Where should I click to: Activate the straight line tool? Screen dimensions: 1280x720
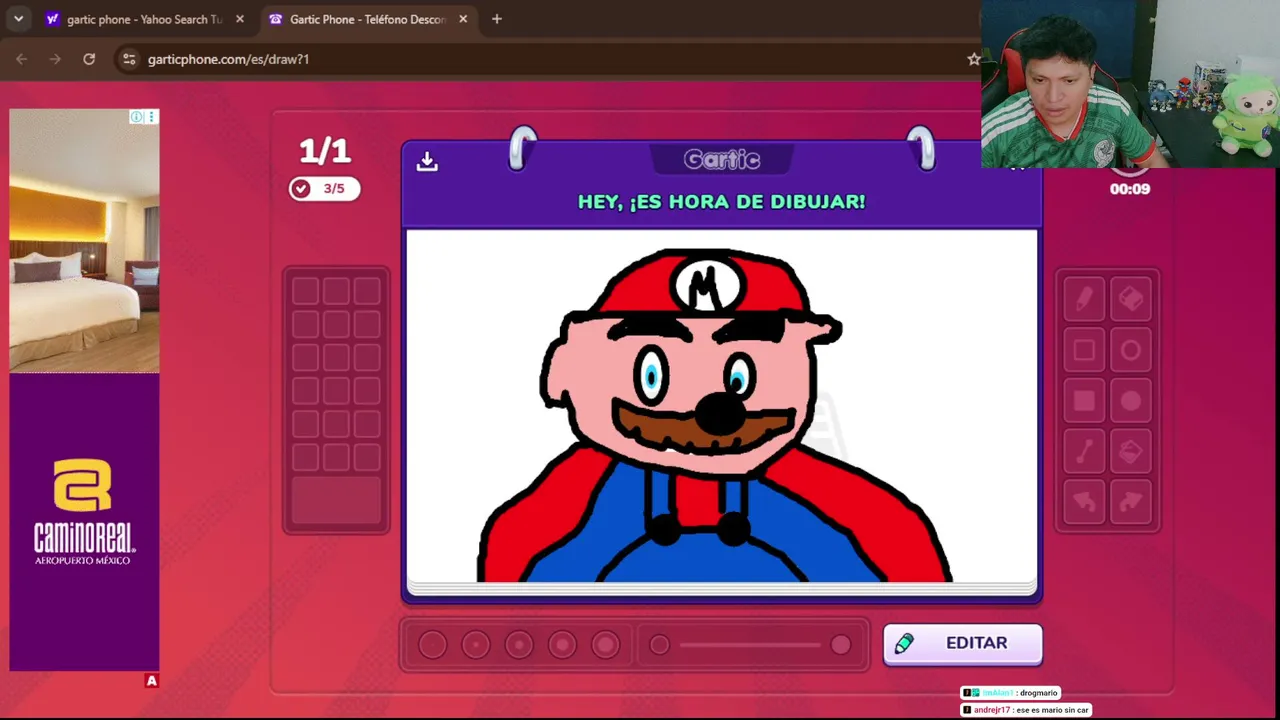coord(1084,452)
